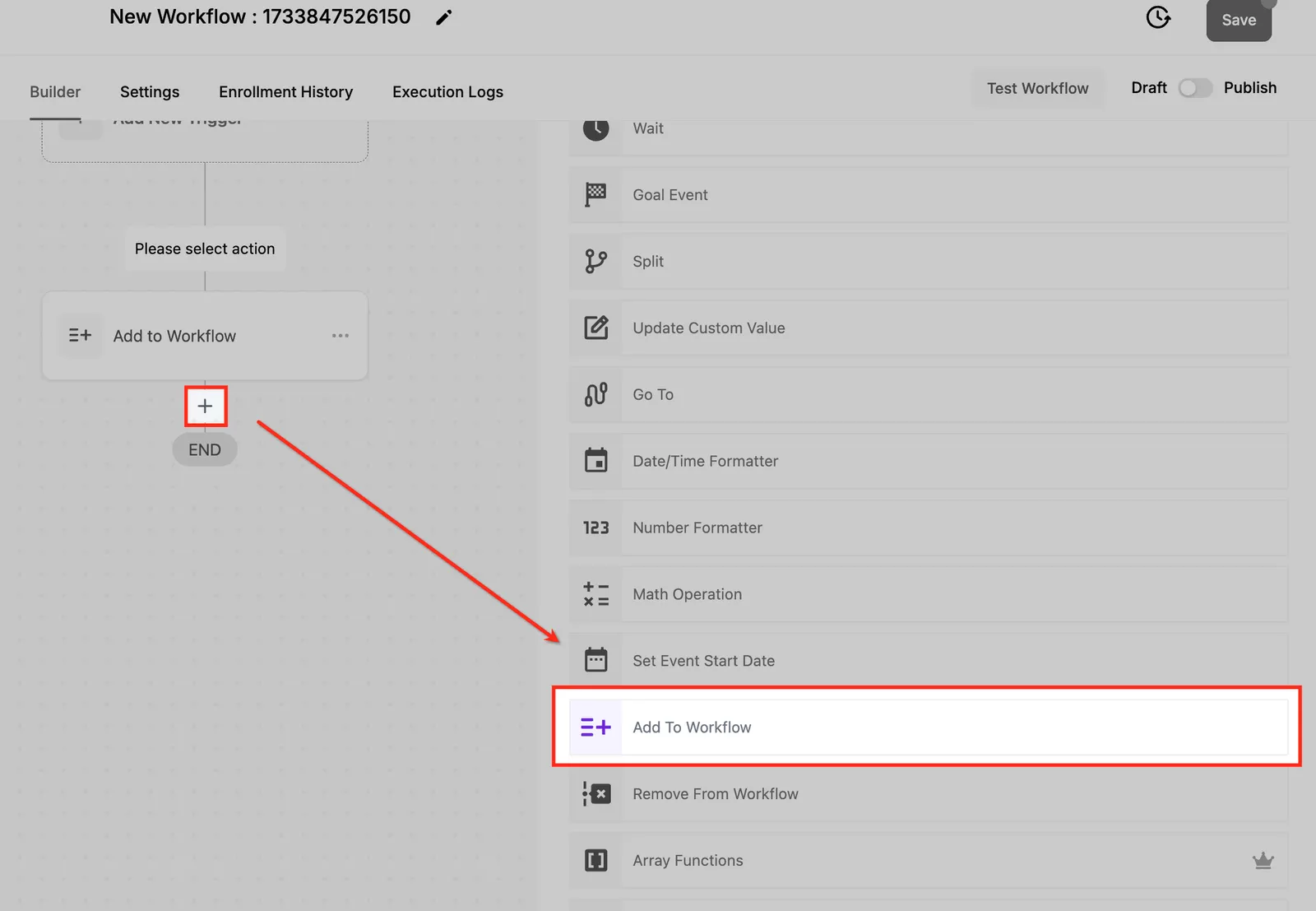Image resolution: width=1316 pixels, height=911 pixels.
Task: Click the Test Workflow button
Action: point(1038,88)
